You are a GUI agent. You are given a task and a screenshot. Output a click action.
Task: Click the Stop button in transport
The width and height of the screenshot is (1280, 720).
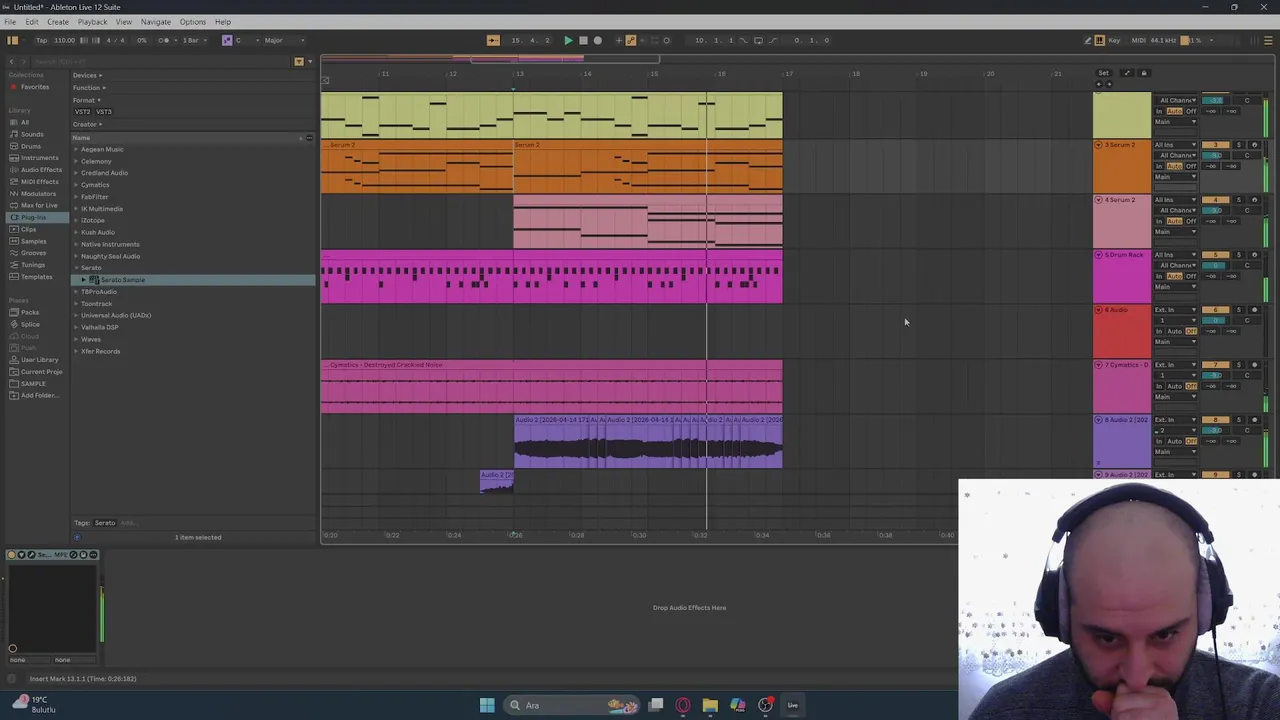click(583, 40)
